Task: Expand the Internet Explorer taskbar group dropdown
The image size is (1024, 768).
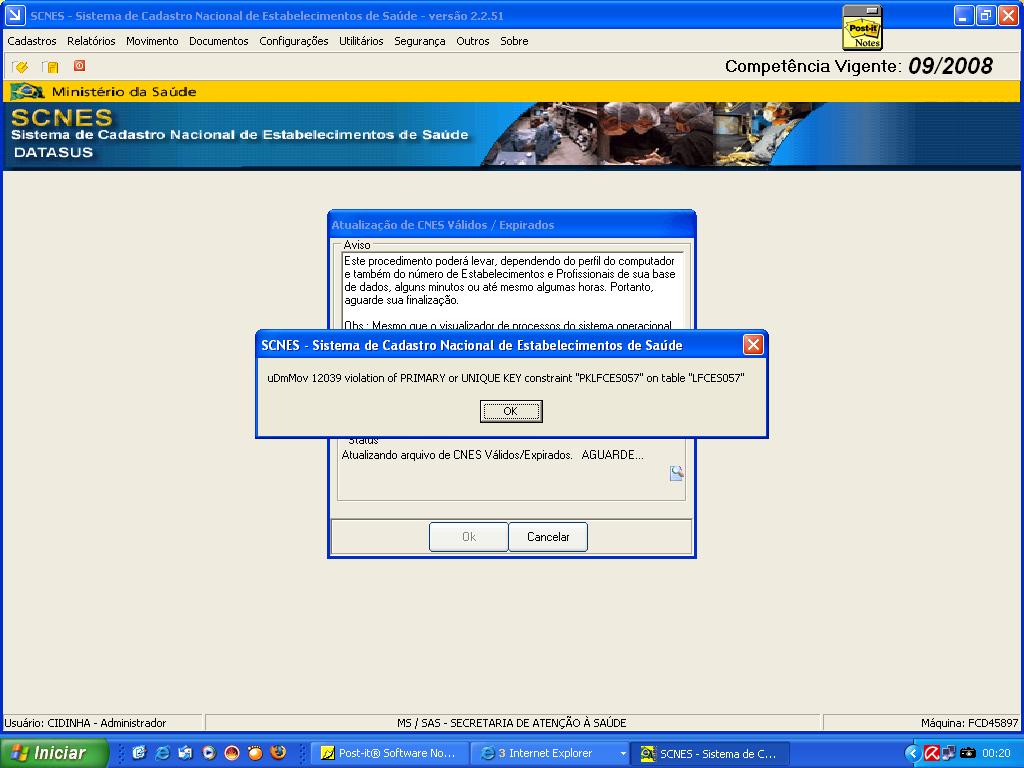Action: point(623,753)
